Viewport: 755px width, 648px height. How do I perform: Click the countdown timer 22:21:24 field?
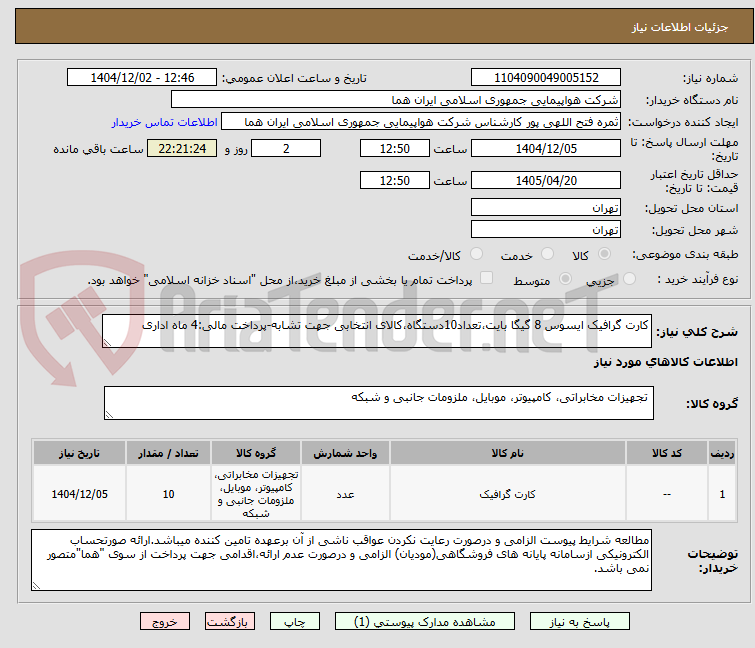(182, 148)
